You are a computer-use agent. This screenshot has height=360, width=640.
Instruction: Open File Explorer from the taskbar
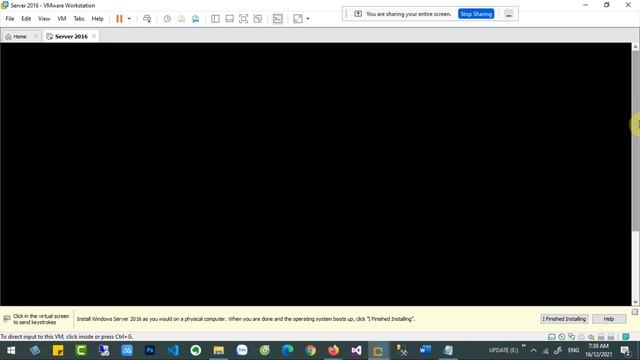tap(219, 350)
